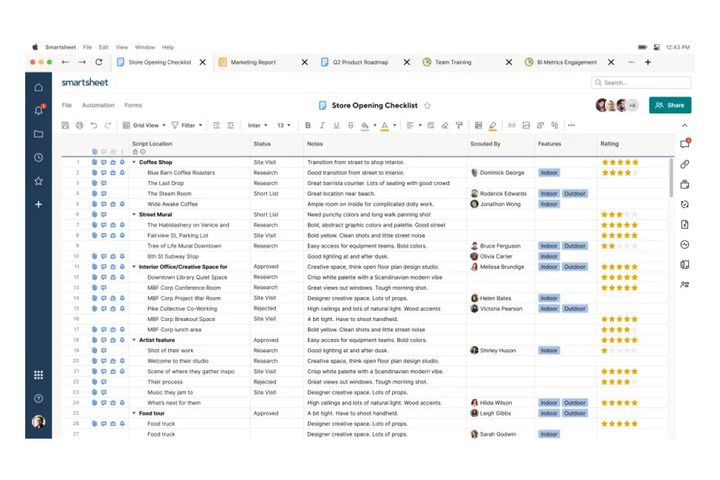
Task: Click the Redo arrow
Action: click(108, 125)
